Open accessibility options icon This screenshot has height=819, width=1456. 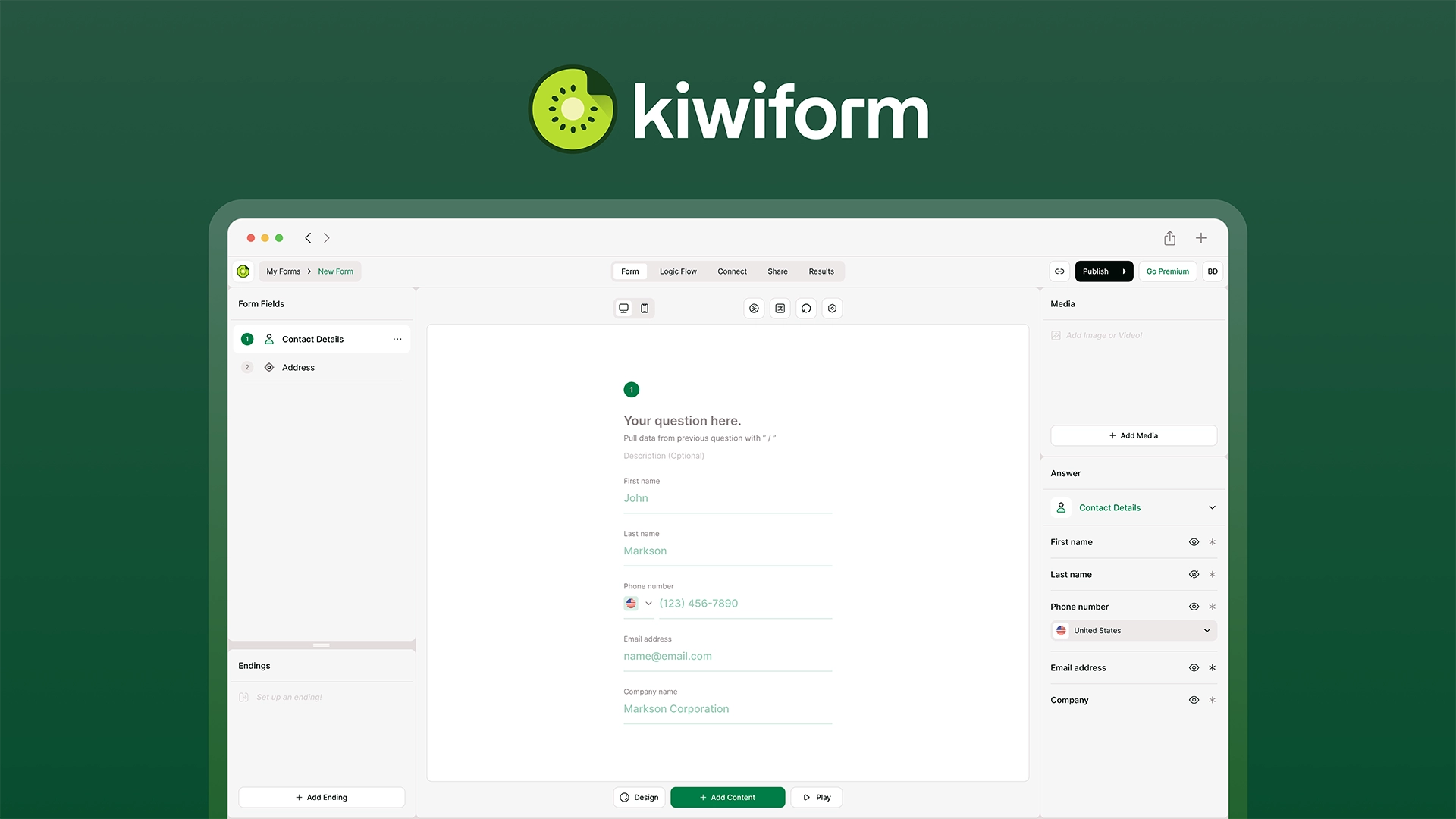pyautogui.click(x=754, y=309)
